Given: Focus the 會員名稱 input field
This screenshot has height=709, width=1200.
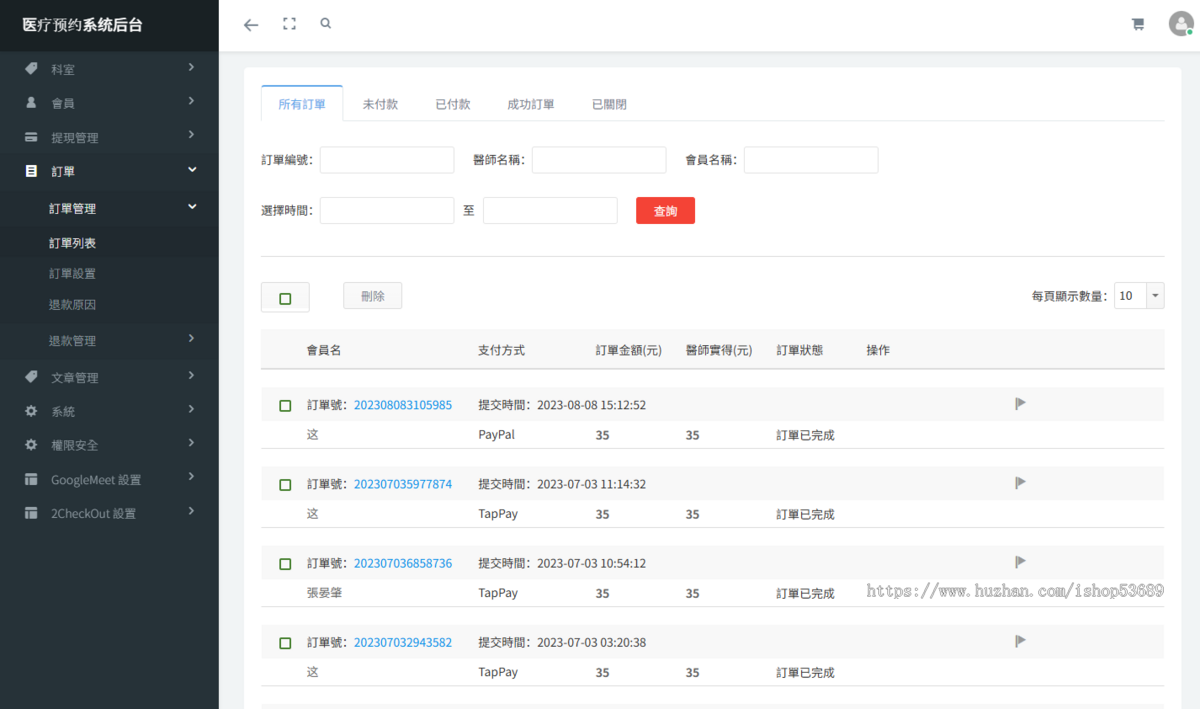Looking at the screenshot, I should click(811, 160).
